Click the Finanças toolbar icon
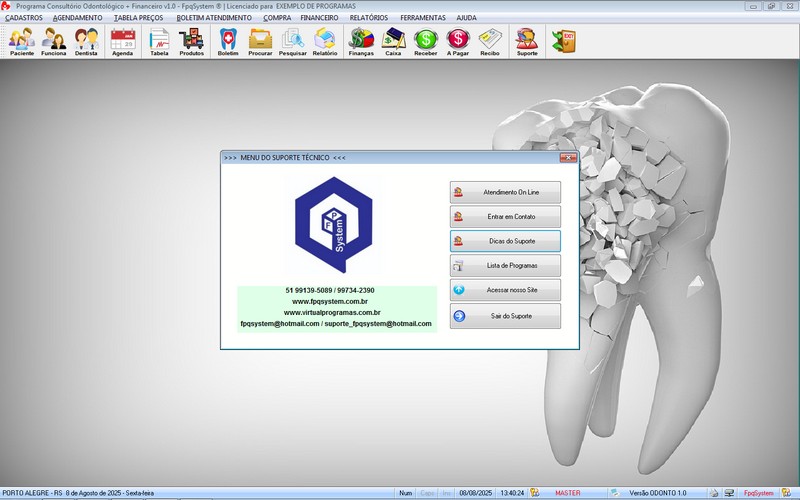Image resolution: width=800 pixels, height=500 pixels. click(x=361, y=41)
